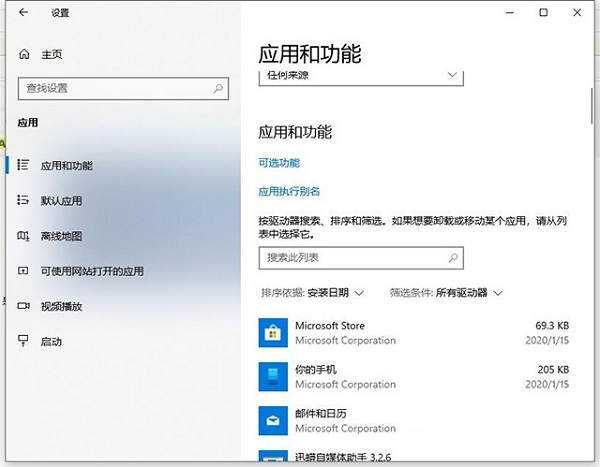The height and width of the screenshot is (467, 600).
Task: Click the 69.3 KB size value
Action: point(552,326)
